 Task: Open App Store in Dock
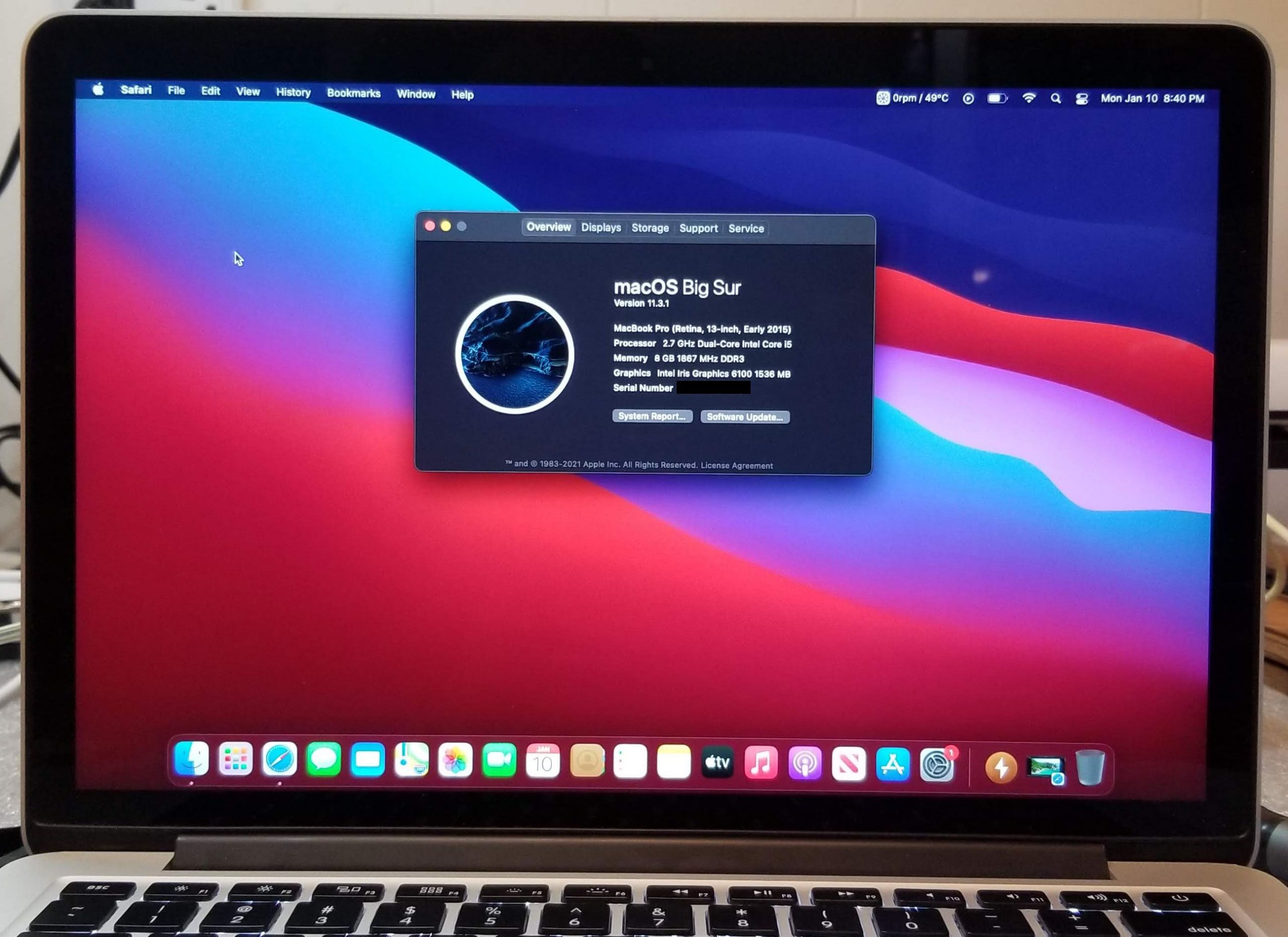[893, 764]
